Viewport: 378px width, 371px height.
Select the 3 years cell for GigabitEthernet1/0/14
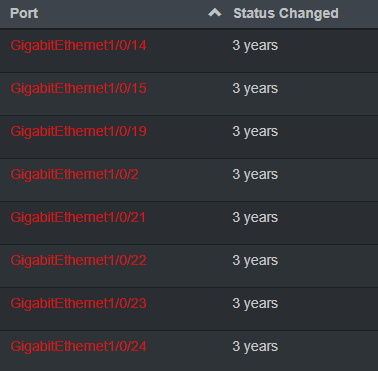255,46
